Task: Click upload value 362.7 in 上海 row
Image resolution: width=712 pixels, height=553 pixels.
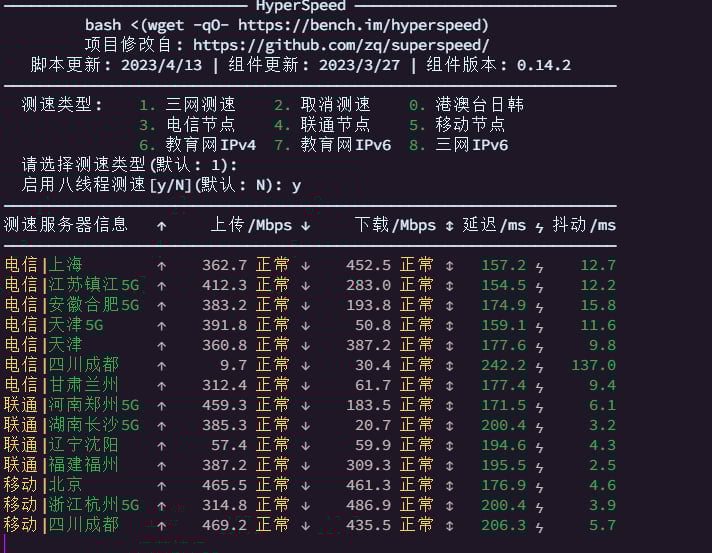Action: click(x=224, y=265)
